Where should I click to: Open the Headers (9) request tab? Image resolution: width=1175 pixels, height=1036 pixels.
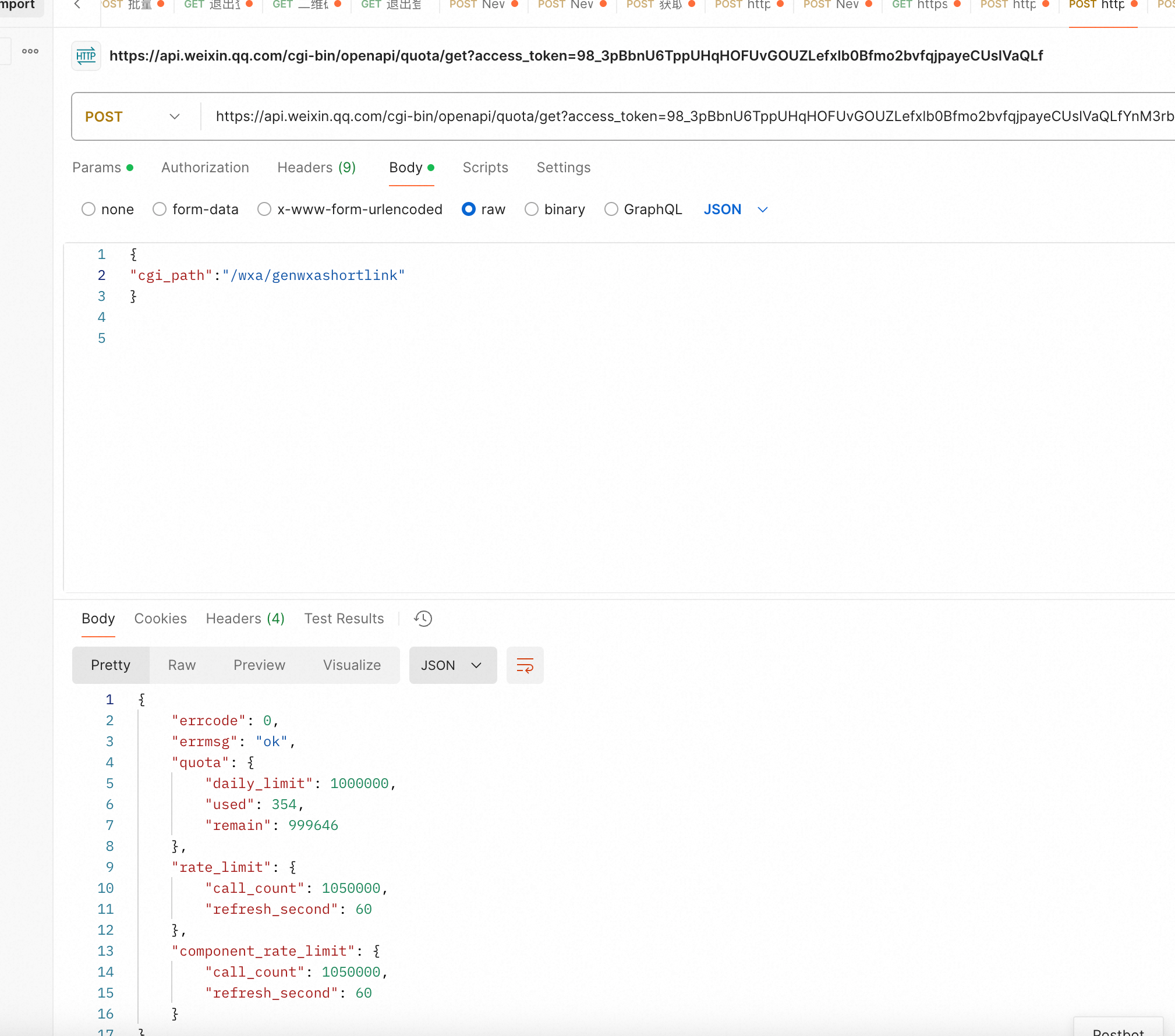[316, 168]
